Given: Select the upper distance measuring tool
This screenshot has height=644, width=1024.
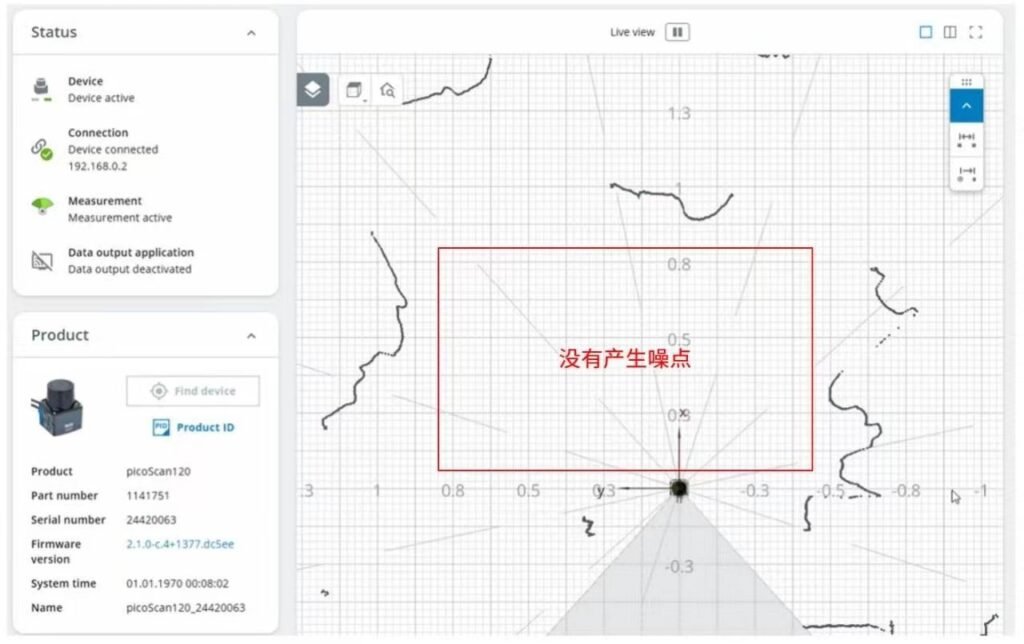Looking at the screenshot, I should (x=966, y=140).
